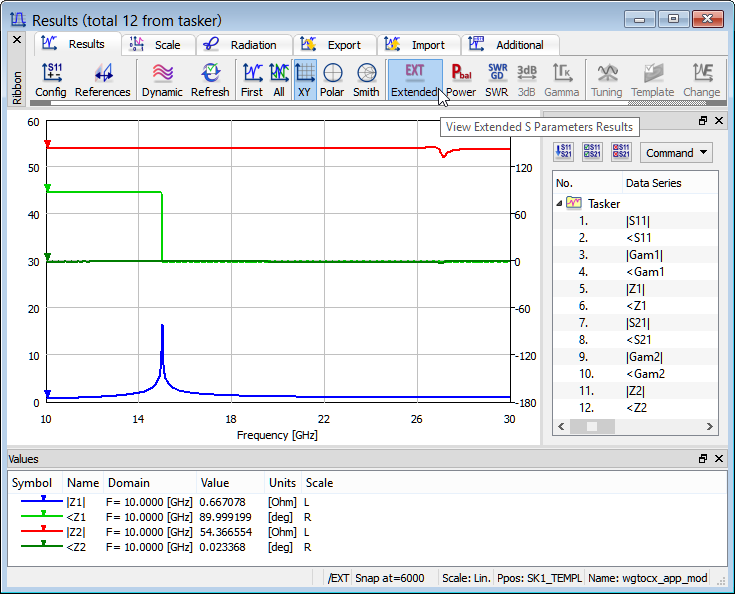
Task: Click the References icon
Action: tap(102, 79)
